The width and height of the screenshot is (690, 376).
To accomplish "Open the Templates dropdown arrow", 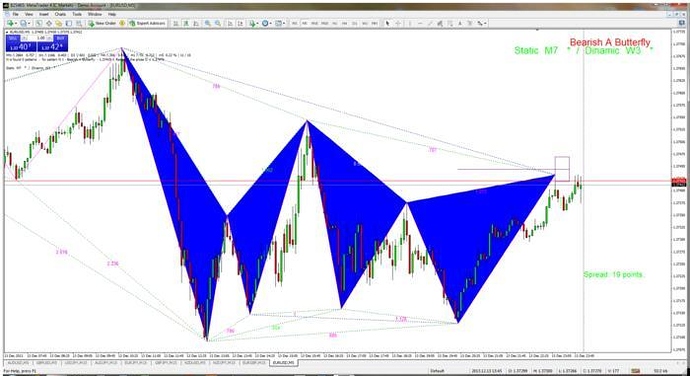I will click(x=284, y=23).
